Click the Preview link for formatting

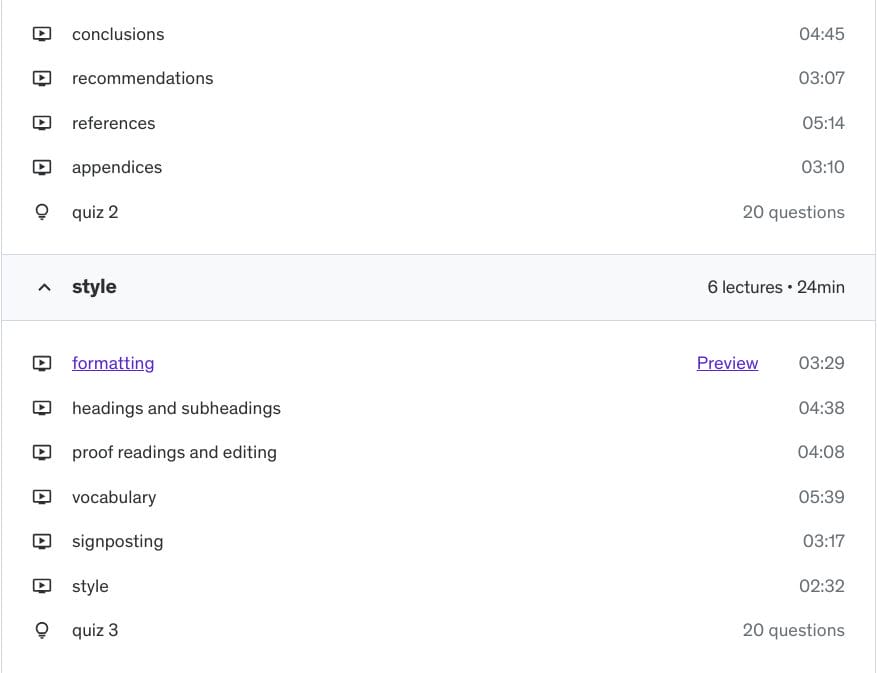(727, 363)
